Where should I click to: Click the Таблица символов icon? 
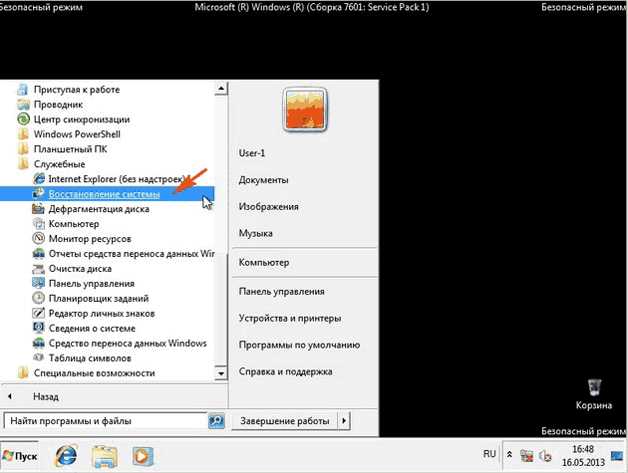click(x=38, y=358)
